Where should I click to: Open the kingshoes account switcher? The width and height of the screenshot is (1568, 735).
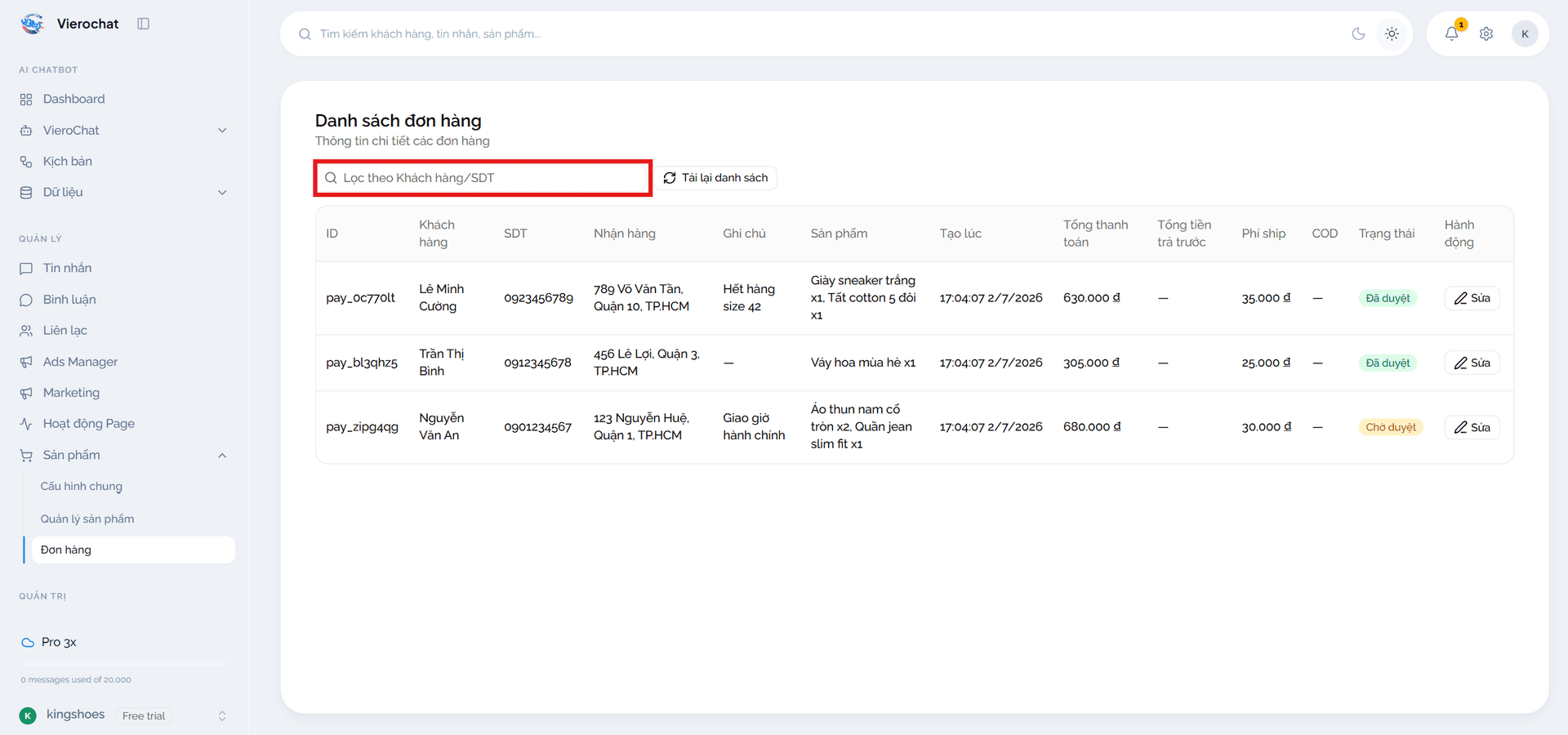coord(222,716)
